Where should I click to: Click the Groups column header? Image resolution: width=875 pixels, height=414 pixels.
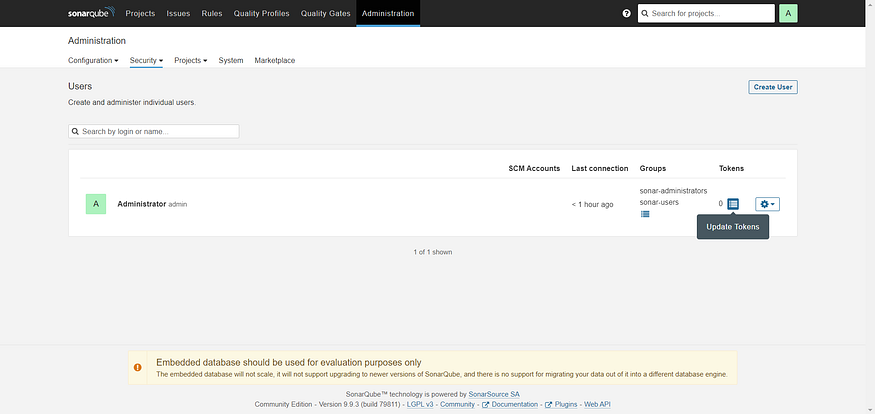click(x=653, y=169)
